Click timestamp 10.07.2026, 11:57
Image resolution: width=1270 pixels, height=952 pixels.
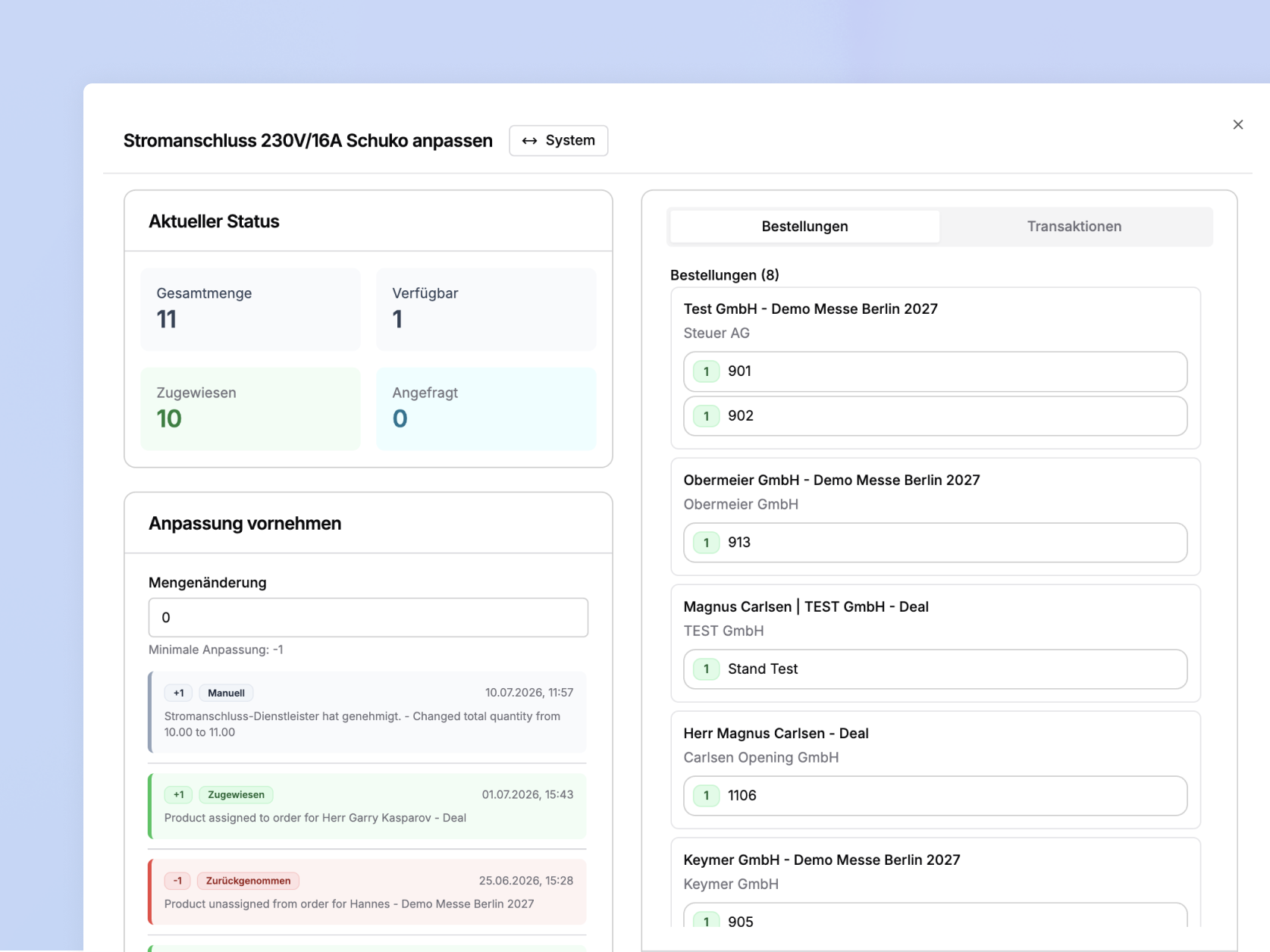point(529,693)
